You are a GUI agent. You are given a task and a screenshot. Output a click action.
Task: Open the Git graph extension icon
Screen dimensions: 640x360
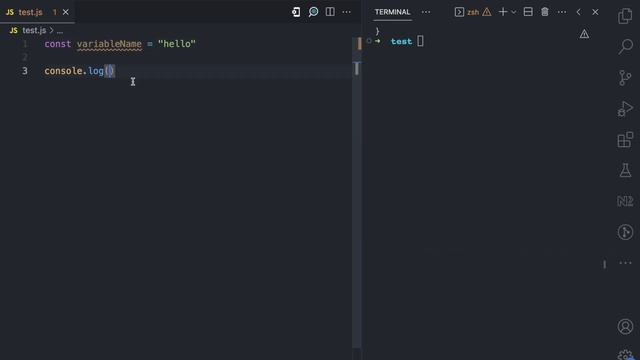coord(625,232)
